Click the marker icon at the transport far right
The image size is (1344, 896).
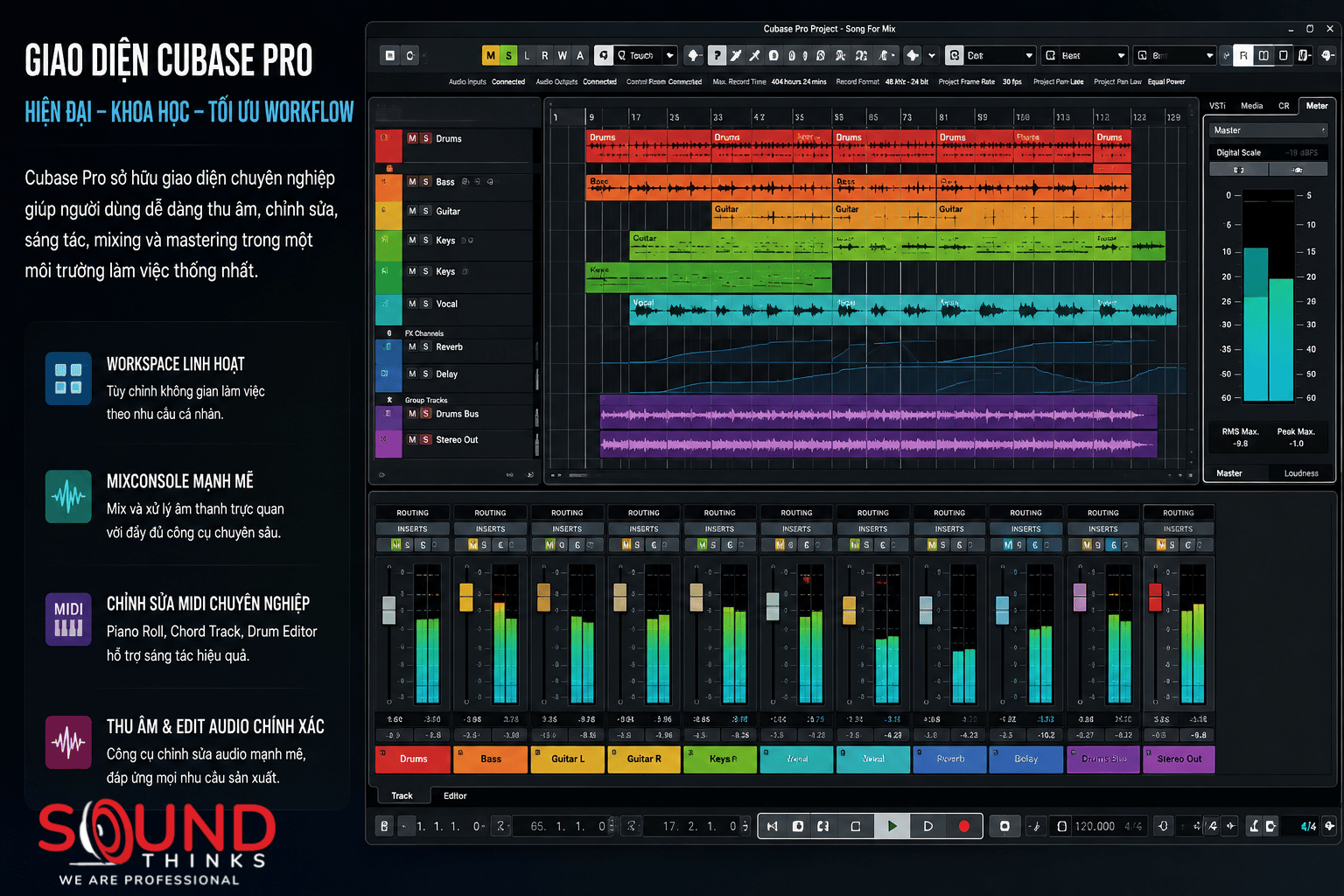click(1329, 826)
